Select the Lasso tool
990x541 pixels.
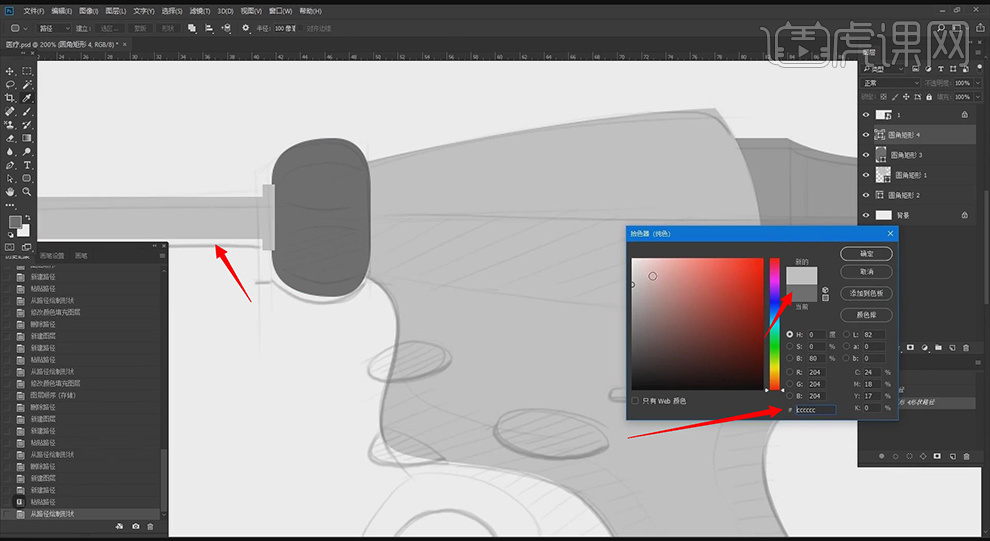click(9, 85)
